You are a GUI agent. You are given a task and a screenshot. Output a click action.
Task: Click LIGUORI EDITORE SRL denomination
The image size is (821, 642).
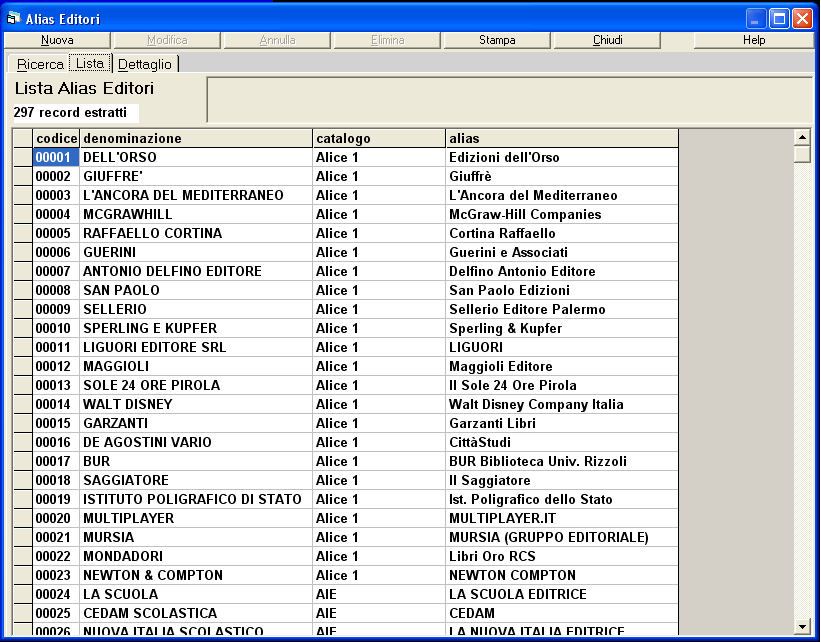(x=196, y=347)
